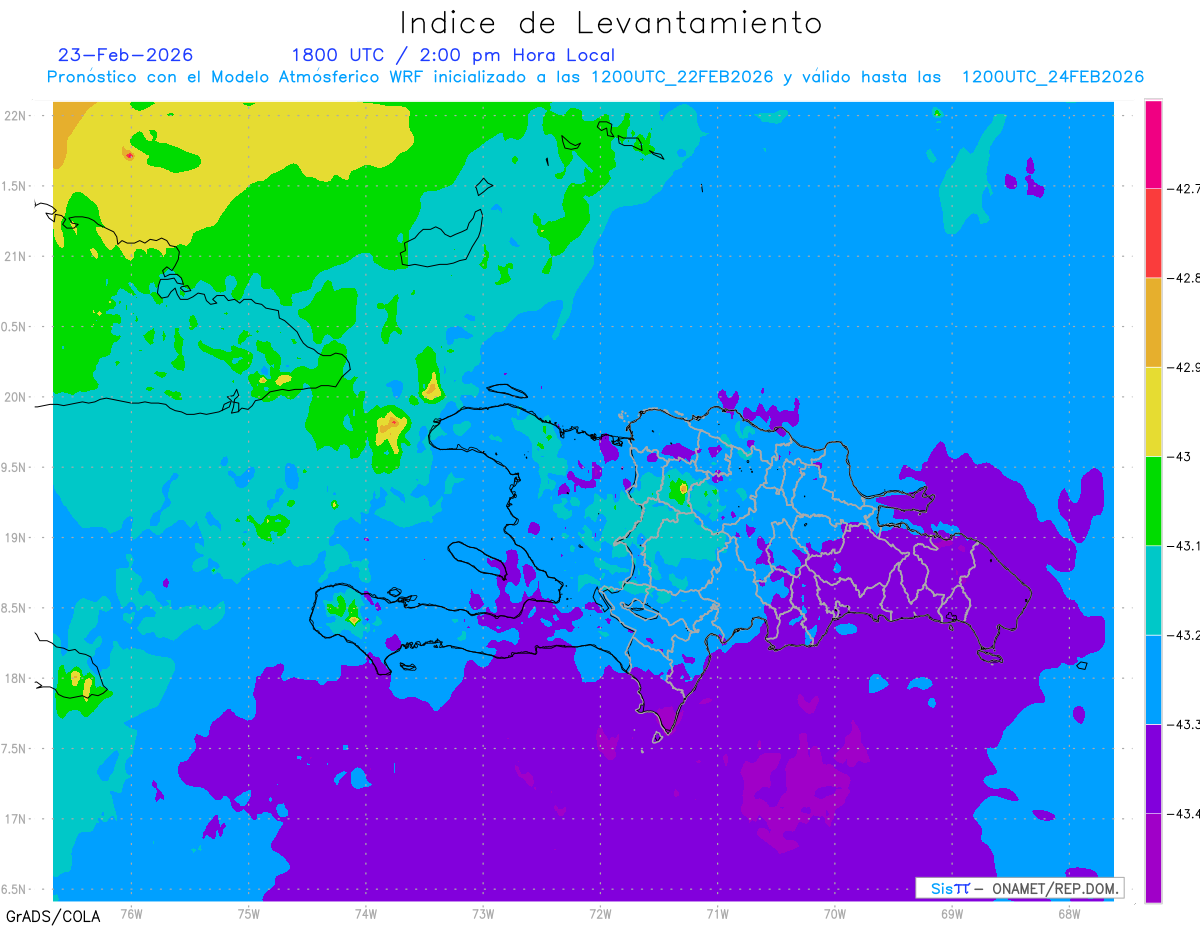
Task: Click the 'Sisπ – ONAMET/REP.DOM.' label box
Action: [x=1019, y=888]
